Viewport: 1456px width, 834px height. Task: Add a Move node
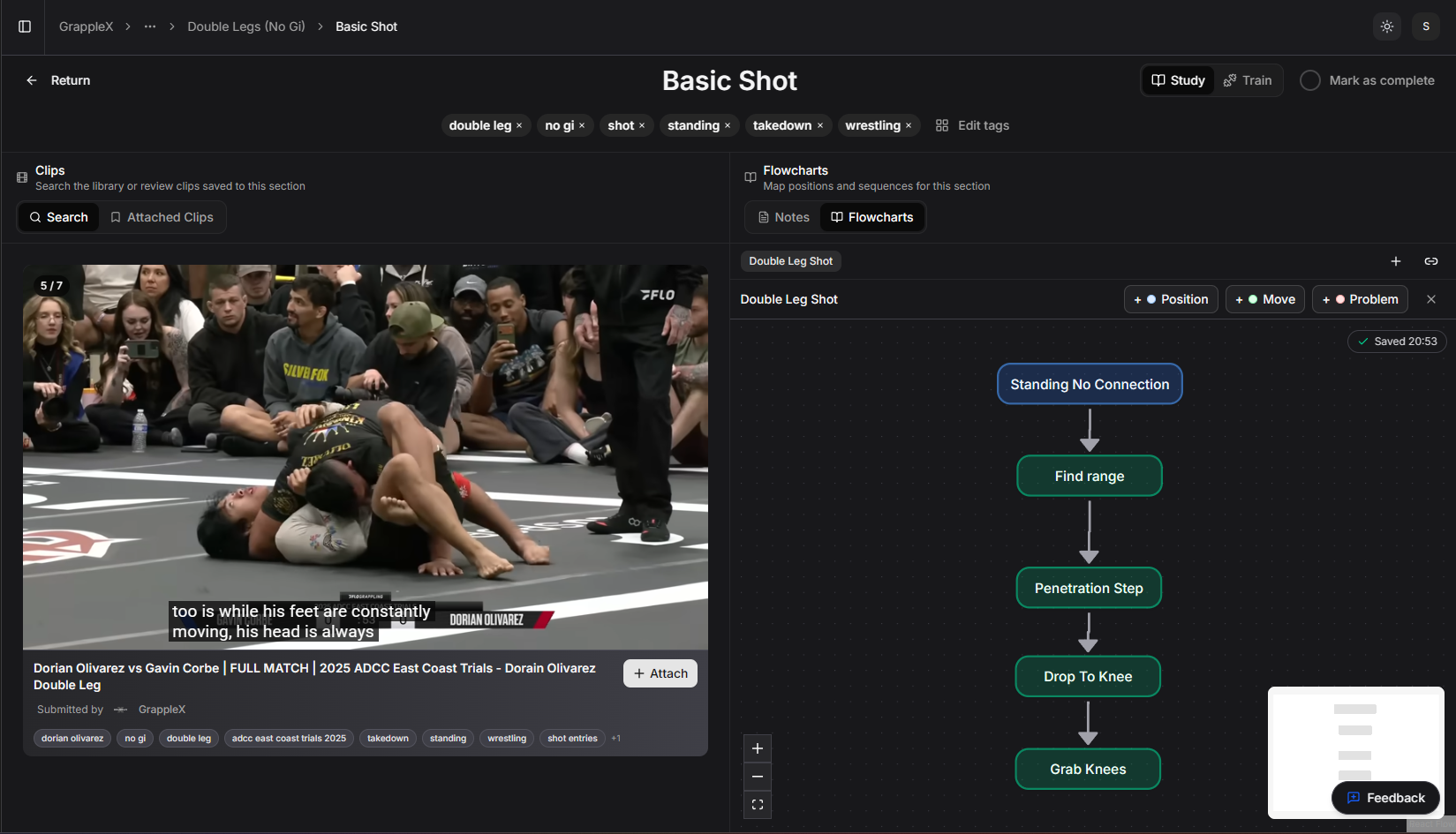click(1265, 299)
